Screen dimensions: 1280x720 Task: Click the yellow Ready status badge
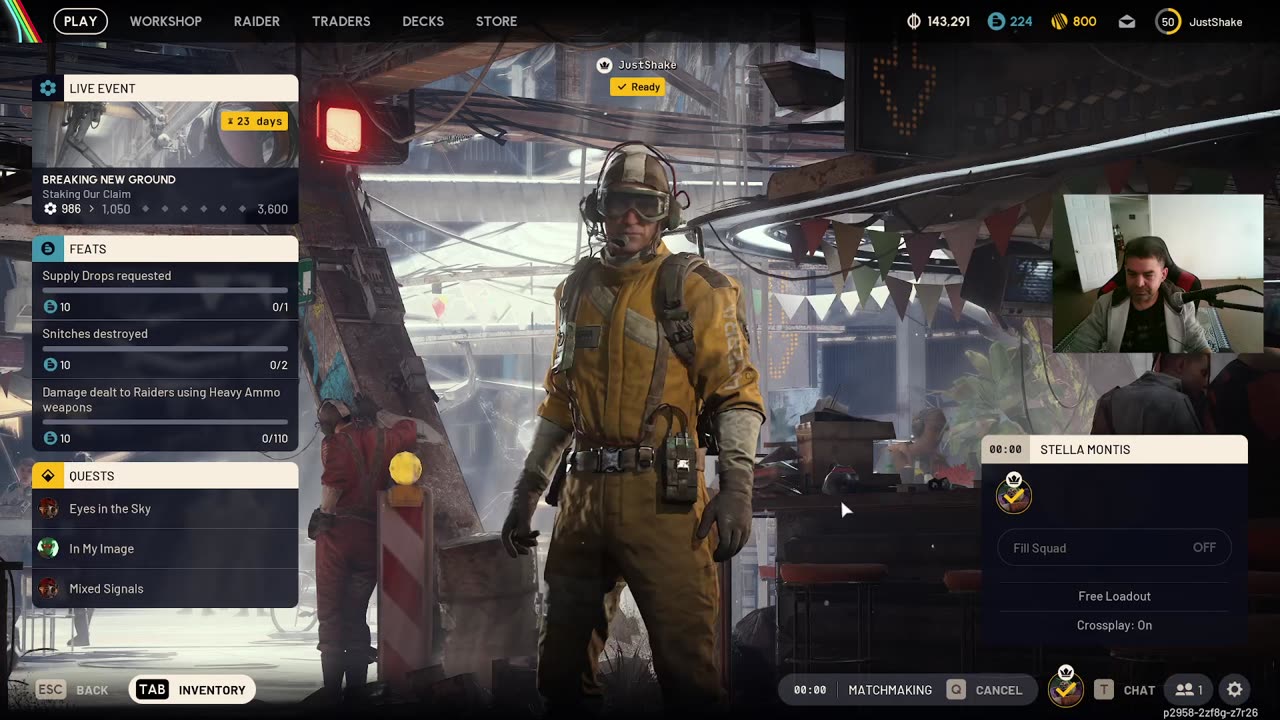(637, 87)
